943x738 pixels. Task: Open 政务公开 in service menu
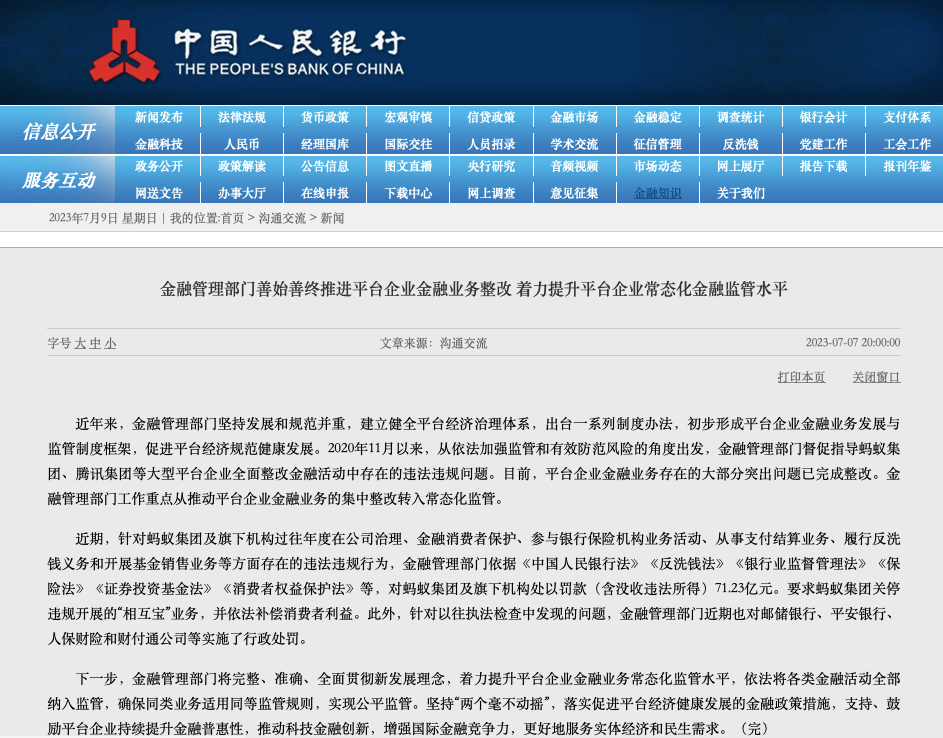point(158,166)
